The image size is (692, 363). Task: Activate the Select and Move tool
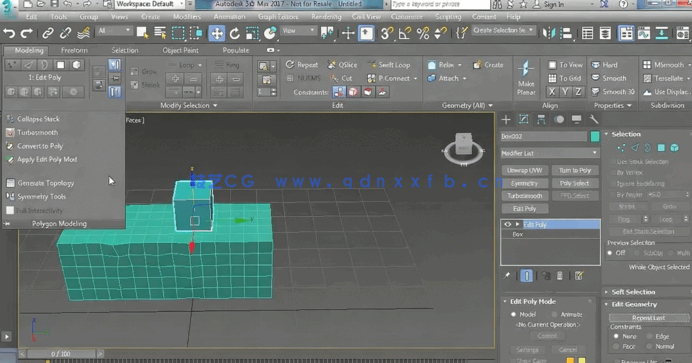click(217, 33)
